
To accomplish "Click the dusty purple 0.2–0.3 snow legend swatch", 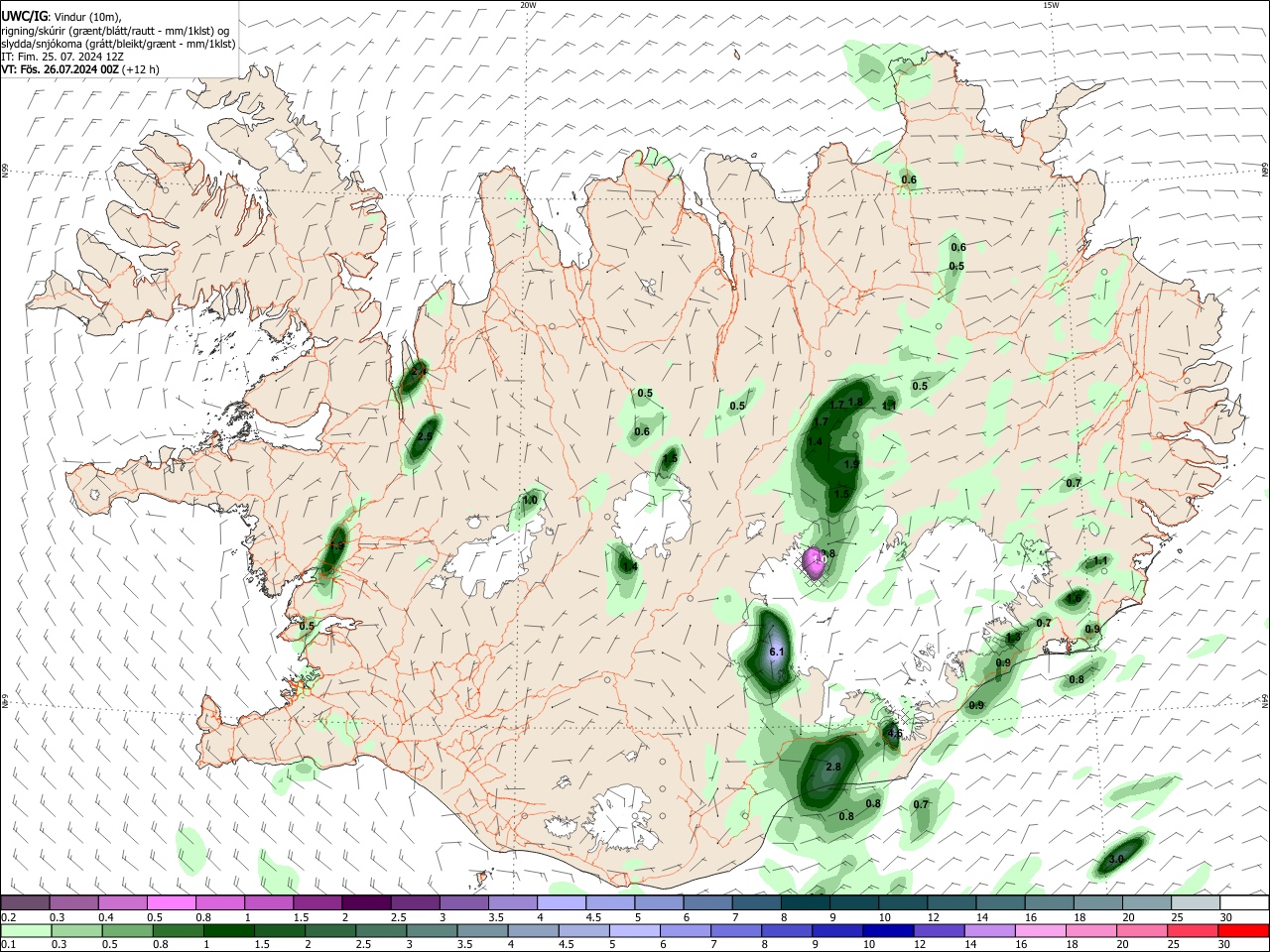I will (x=25, y=903).
